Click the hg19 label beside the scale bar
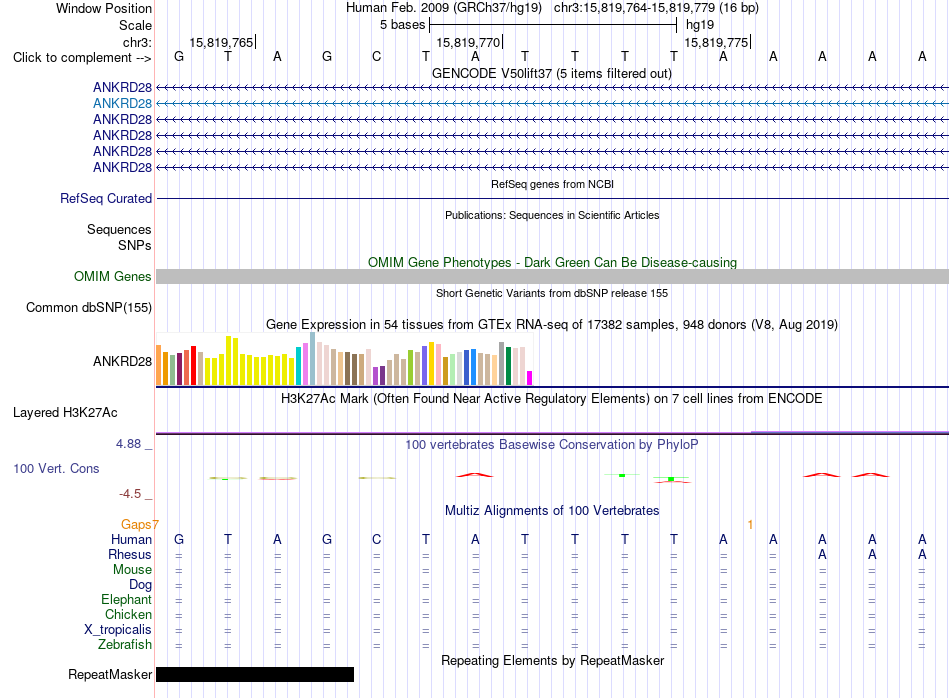950x698 pixels. pos(700,25)
